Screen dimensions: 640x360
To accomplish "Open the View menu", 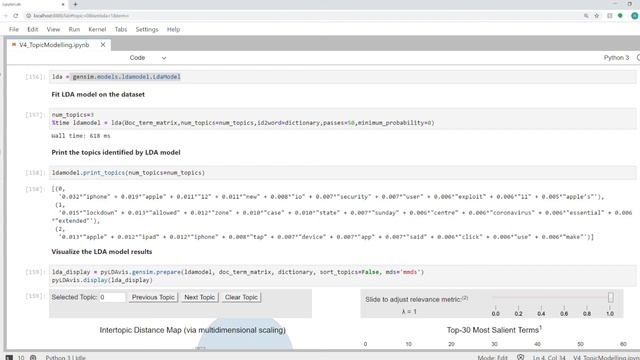I will click(x=53, y=29).
